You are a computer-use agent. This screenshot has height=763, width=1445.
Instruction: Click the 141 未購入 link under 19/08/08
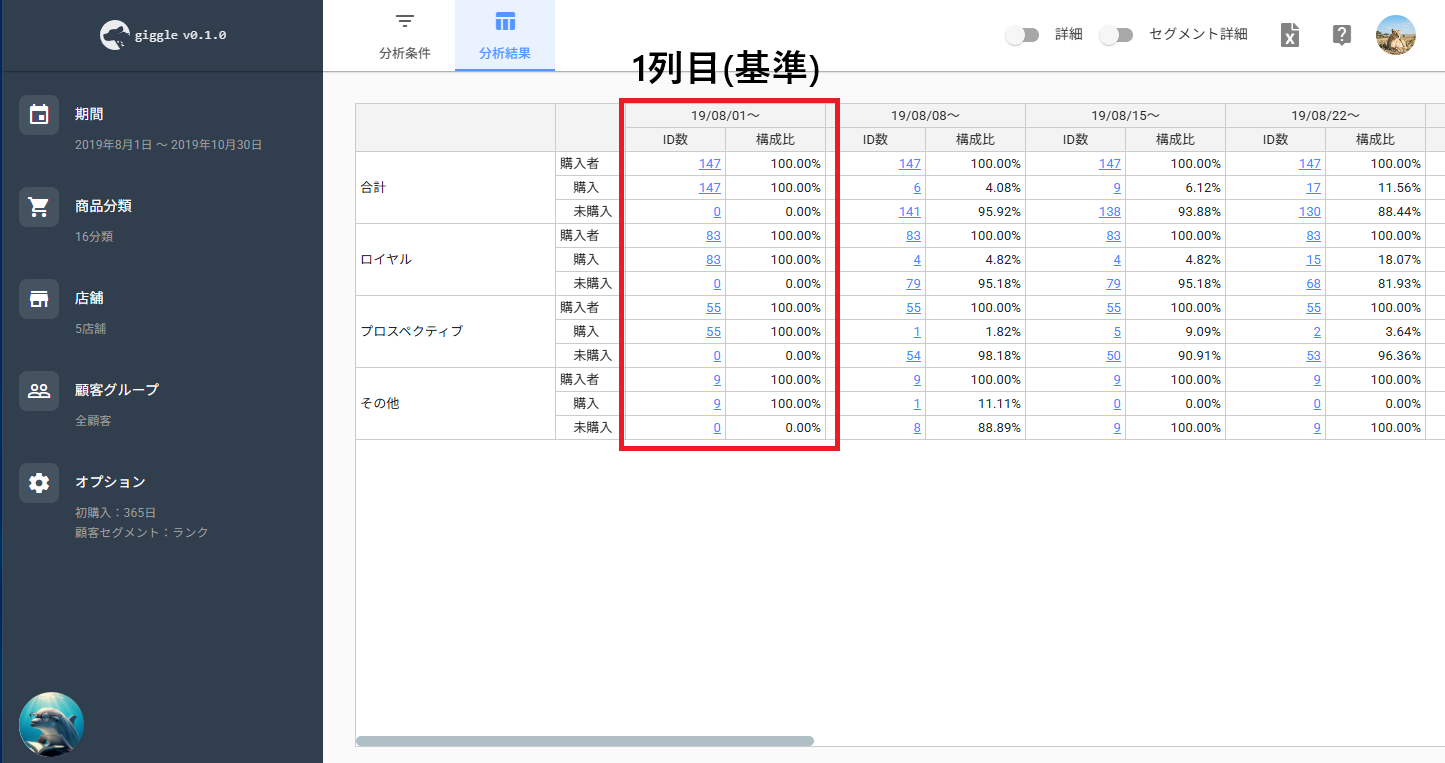click(910, 212)
